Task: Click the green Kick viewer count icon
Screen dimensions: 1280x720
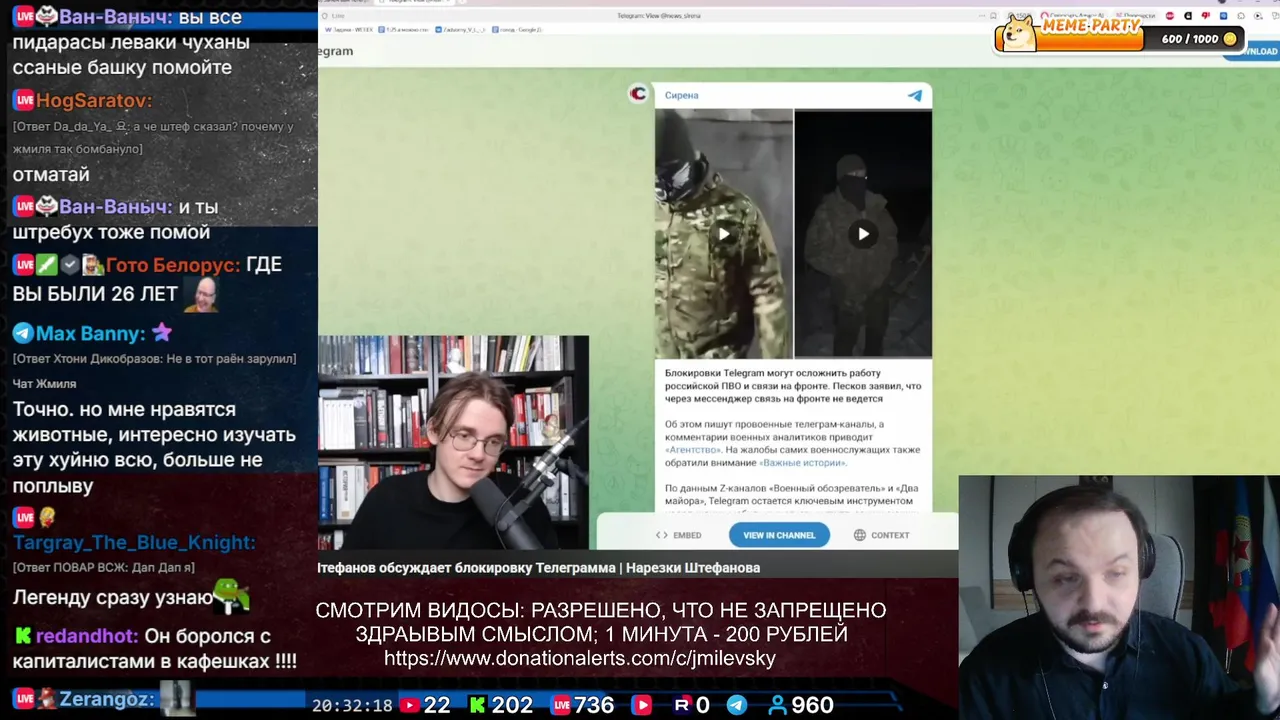Action: tap(477, 705)
